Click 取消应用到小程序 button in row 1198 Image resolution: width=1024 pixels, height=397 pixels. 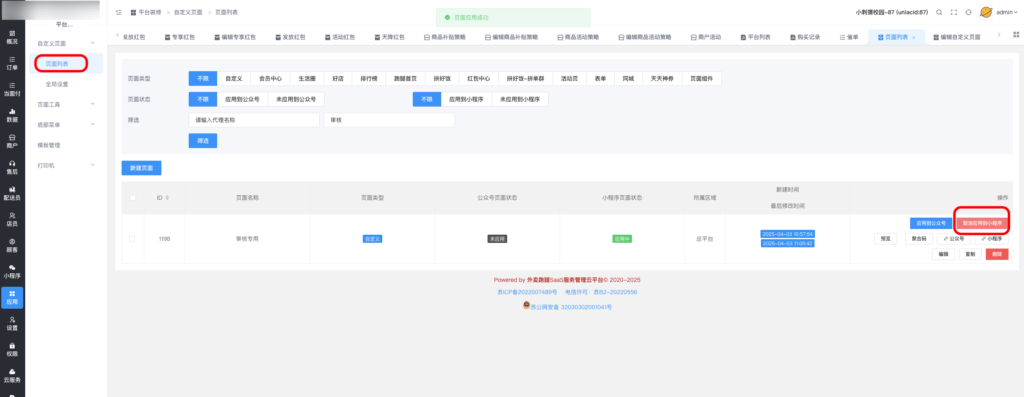tap(982, 223)
